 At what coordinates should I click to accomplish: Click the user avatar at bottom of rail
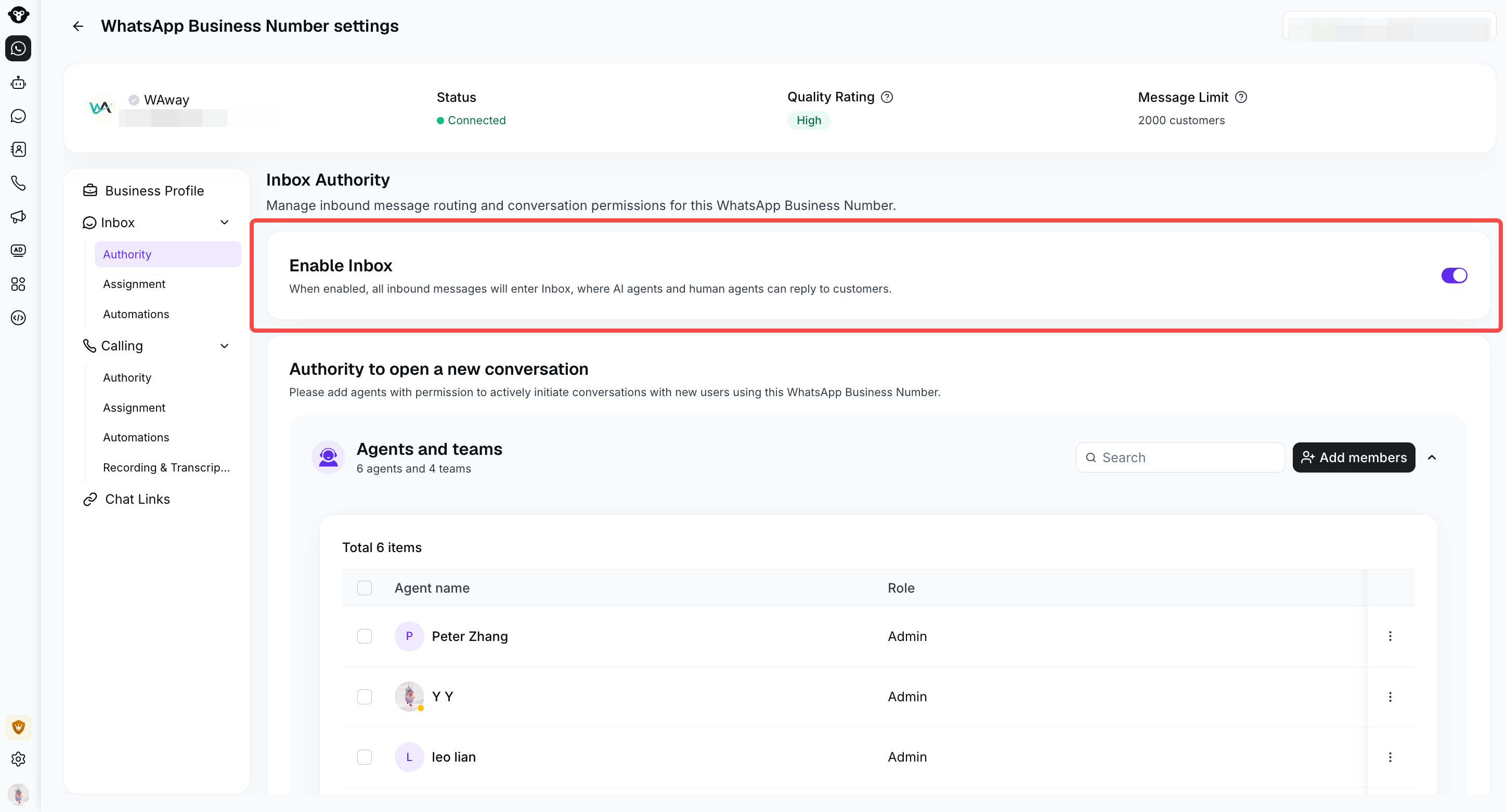[x=18, y=794]
